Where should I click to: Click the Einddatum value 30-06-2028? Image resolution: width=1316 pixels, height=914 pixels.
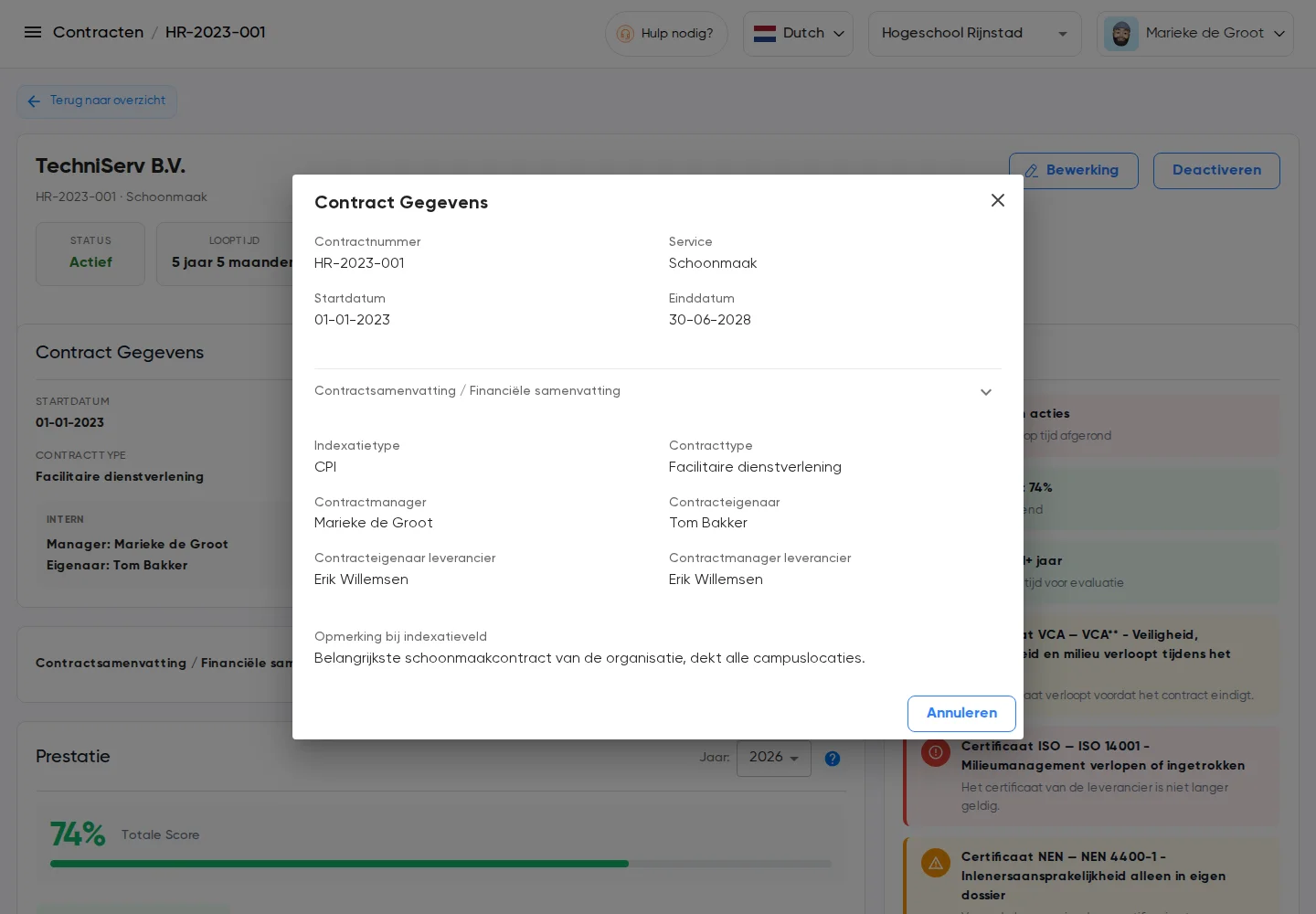[x=710, y=320]
